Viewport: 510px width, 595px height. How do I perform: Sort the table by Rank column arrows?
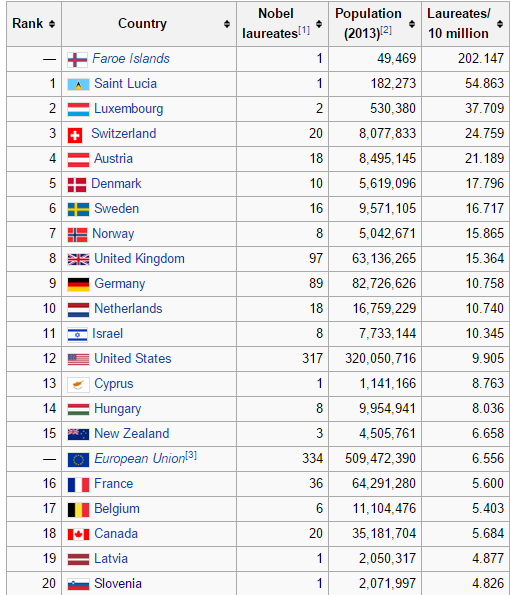coord(52,24)
